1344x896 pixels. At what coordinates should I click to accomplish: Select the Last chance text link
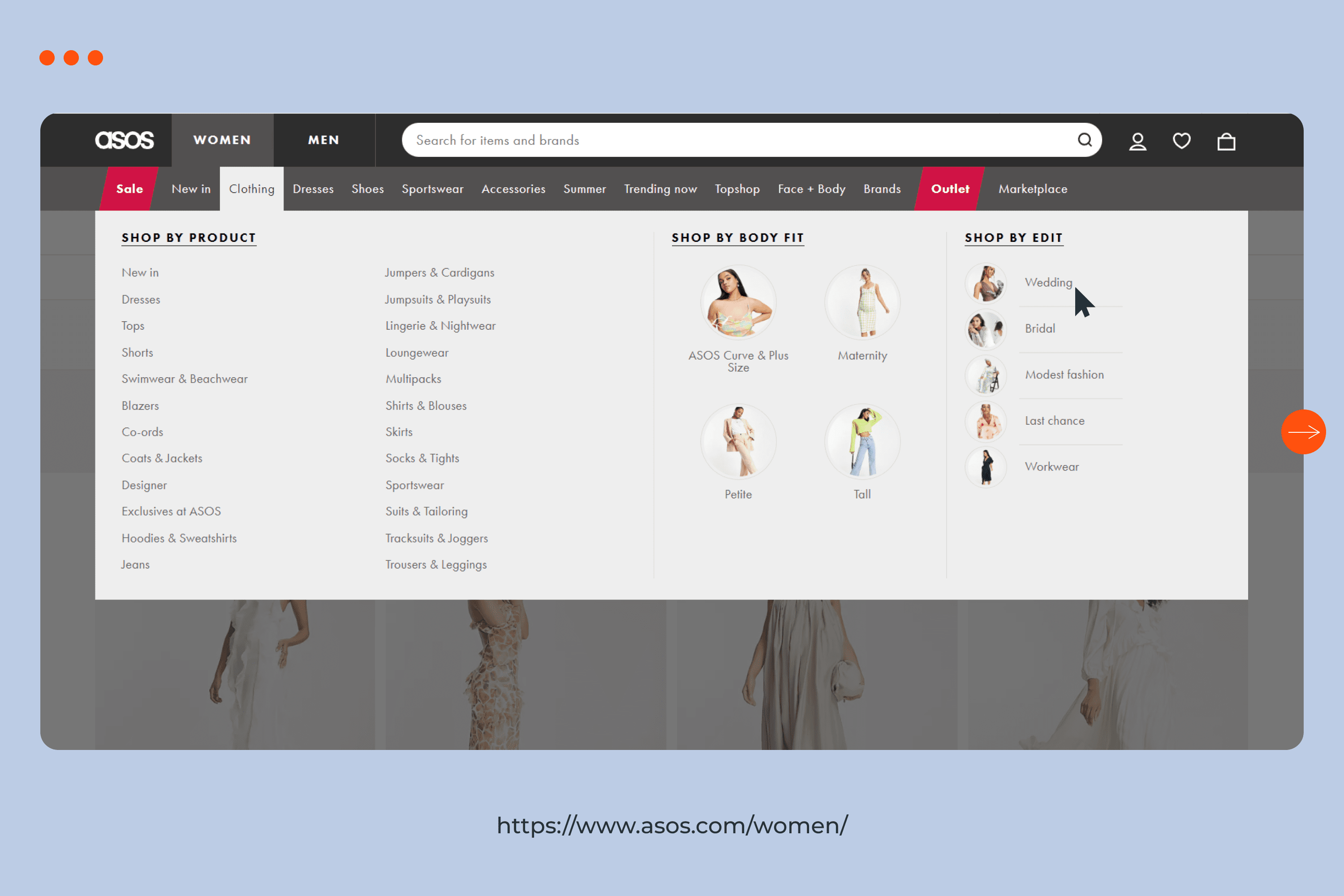(x=1054, y=421)
